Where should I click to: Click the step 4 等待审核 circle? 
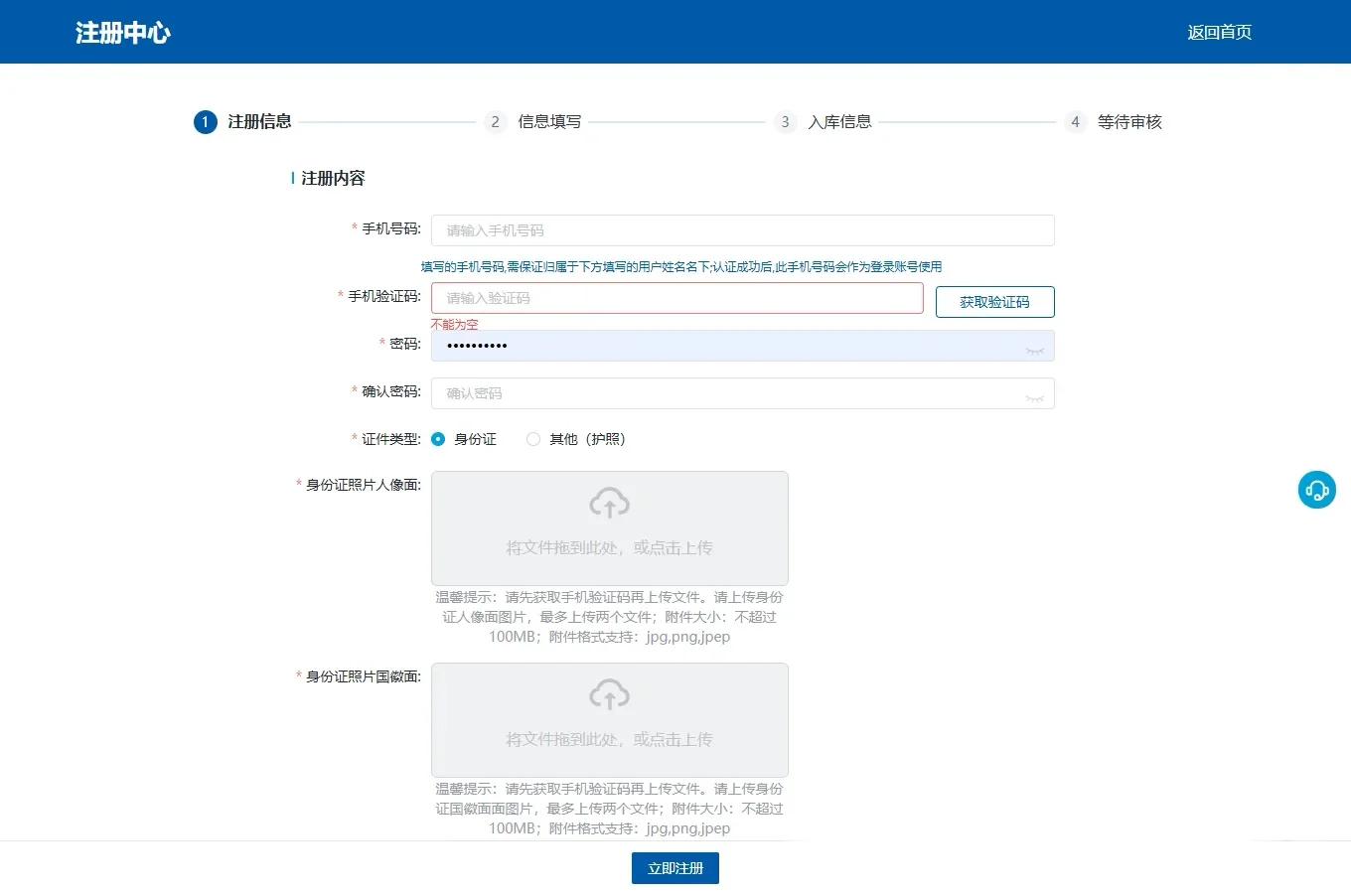1075,121
